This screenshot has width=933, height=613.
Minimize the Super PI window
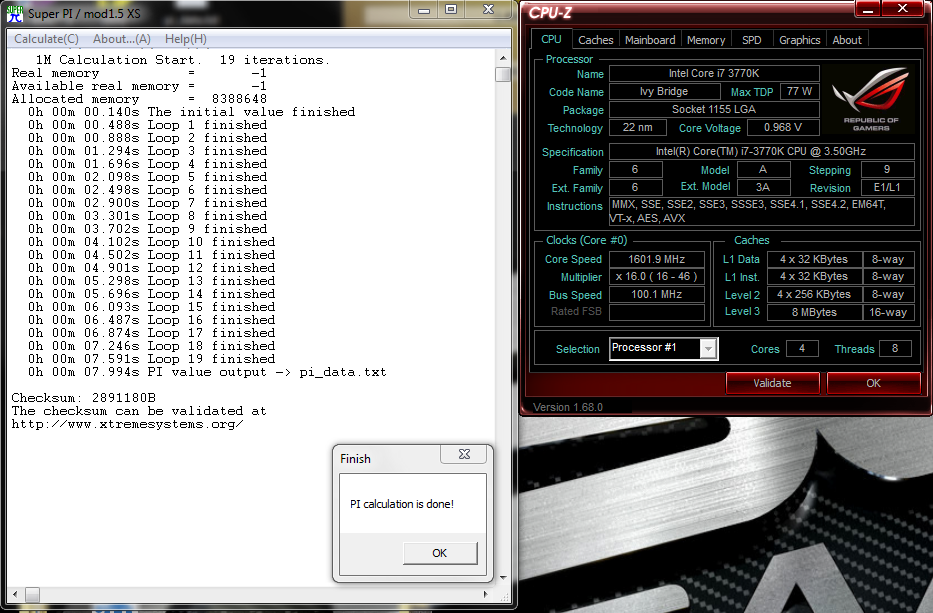[x=424, y=10]
